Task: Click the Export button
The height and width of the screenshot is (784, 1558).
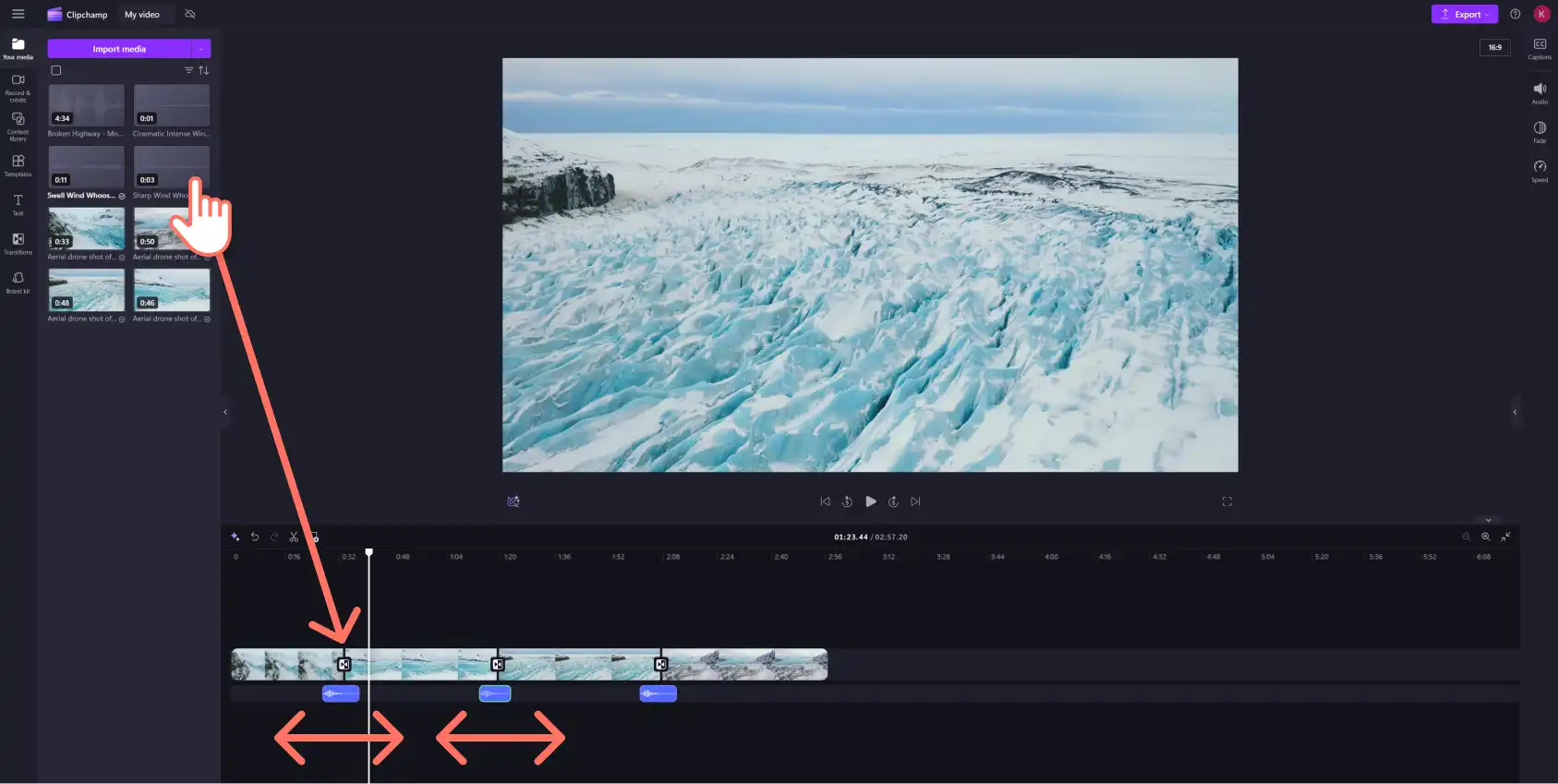Action: 1465,14
